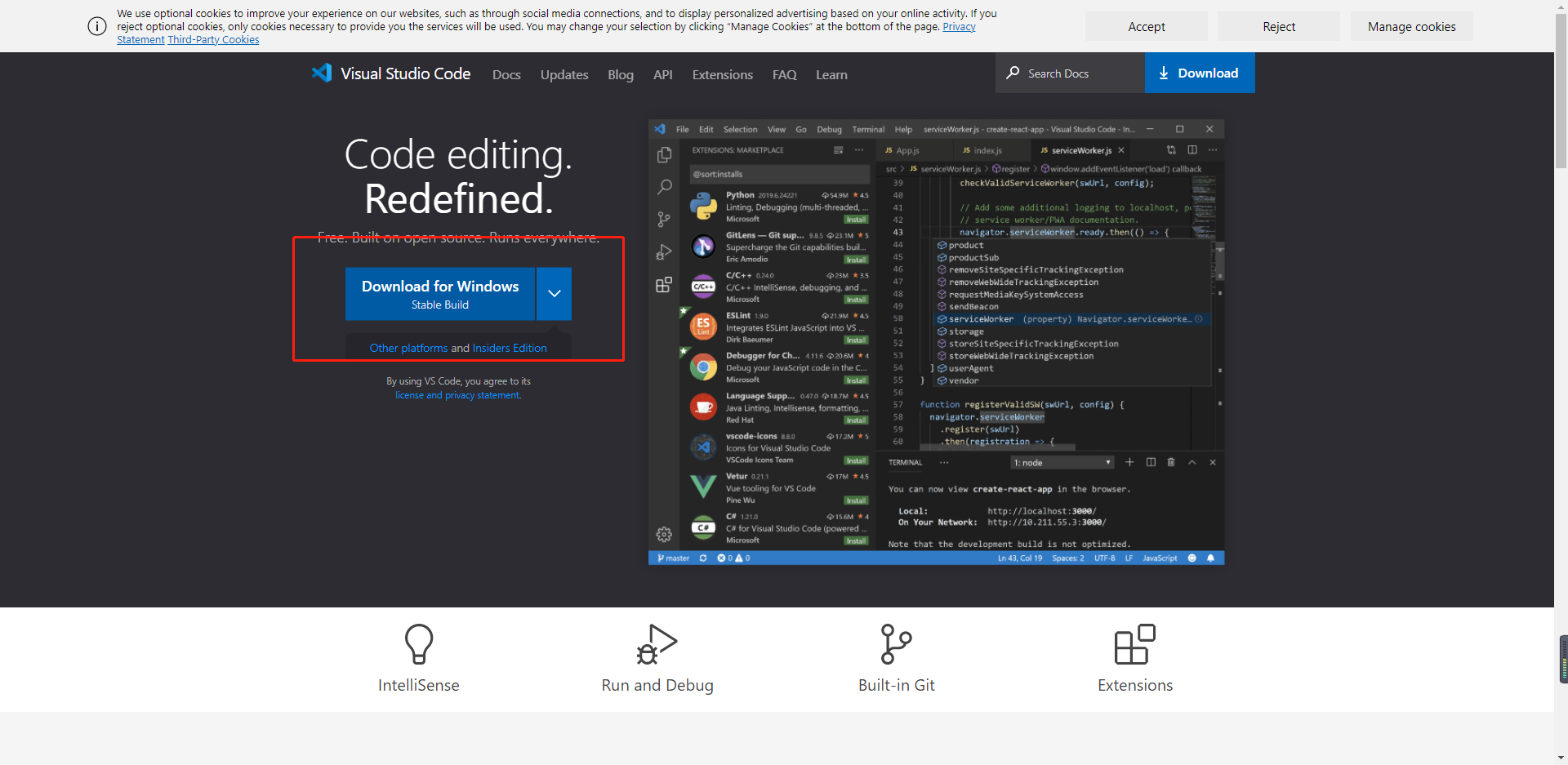The height and width of the screenshot is (765, 1568).
Task: Accept optional cookies
Action: (1147, 26)
